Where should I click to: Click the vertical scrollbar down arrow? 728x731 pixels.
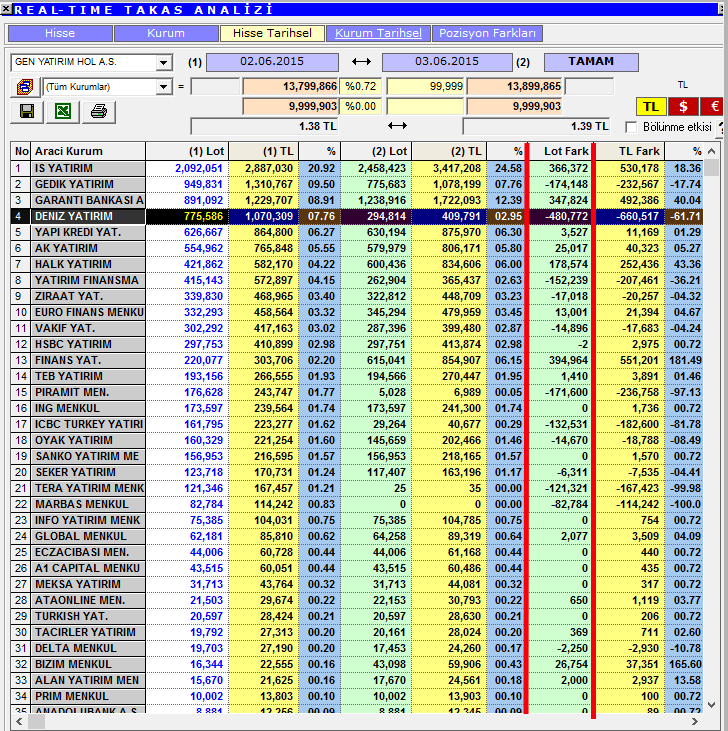pyautogui.click(x=711, y=705)
